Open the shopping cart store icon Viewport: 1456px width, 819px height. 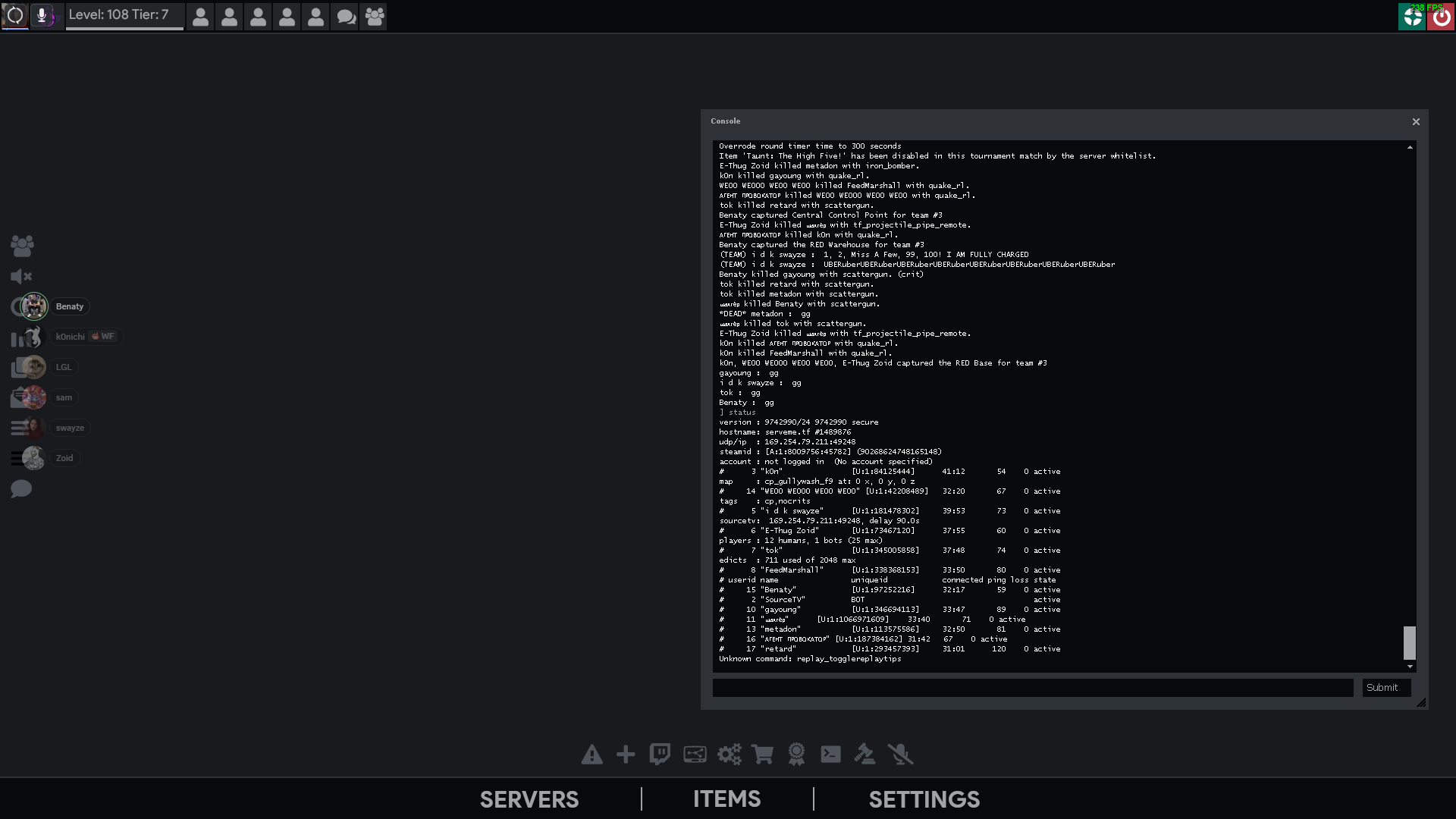click(x=762, y=755)
